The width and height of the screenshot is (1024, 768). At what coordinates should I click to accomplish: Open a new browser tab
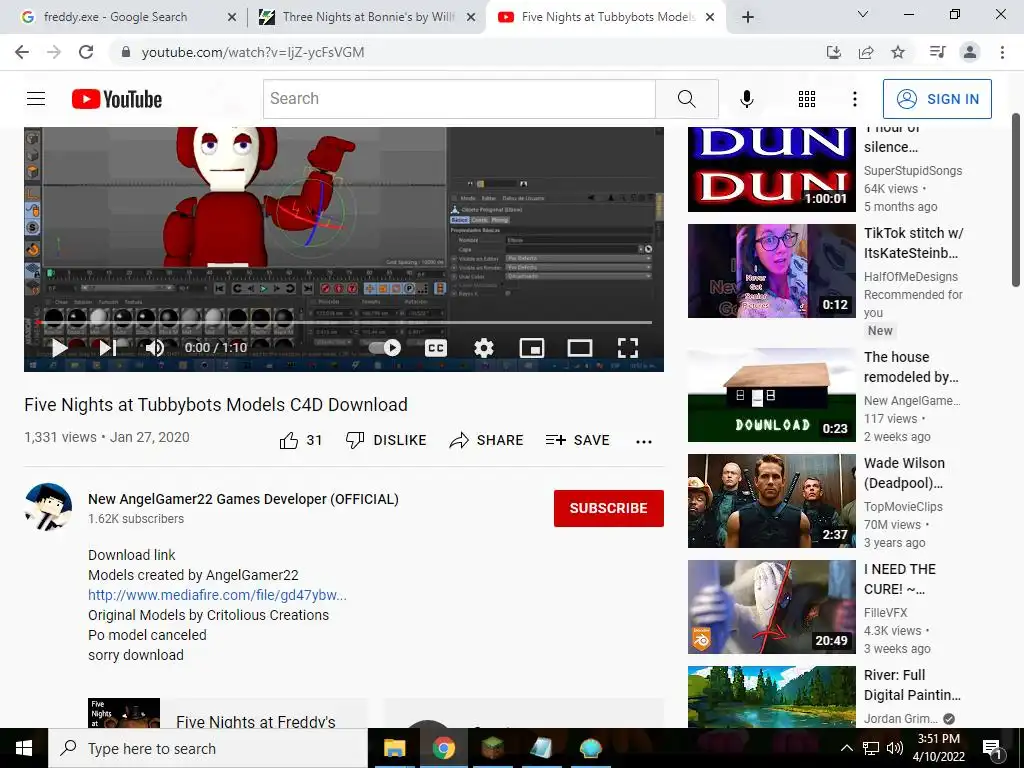click(x=748, y=18)
